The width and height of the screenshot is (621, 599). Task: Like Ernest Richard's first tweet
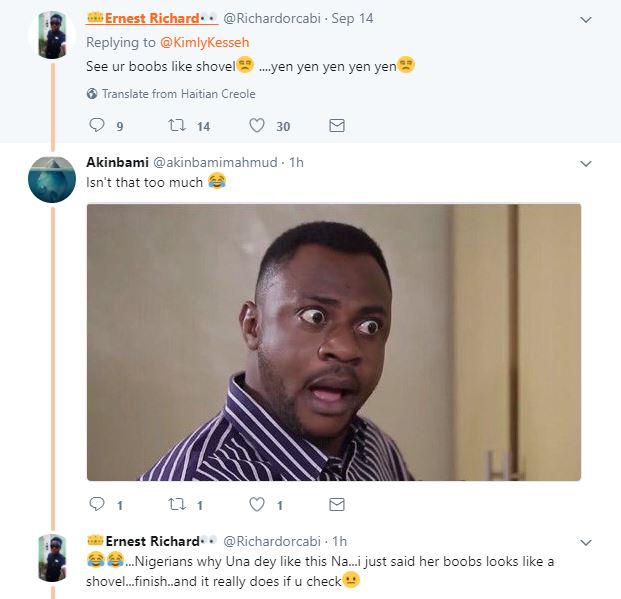pos(257,126)
